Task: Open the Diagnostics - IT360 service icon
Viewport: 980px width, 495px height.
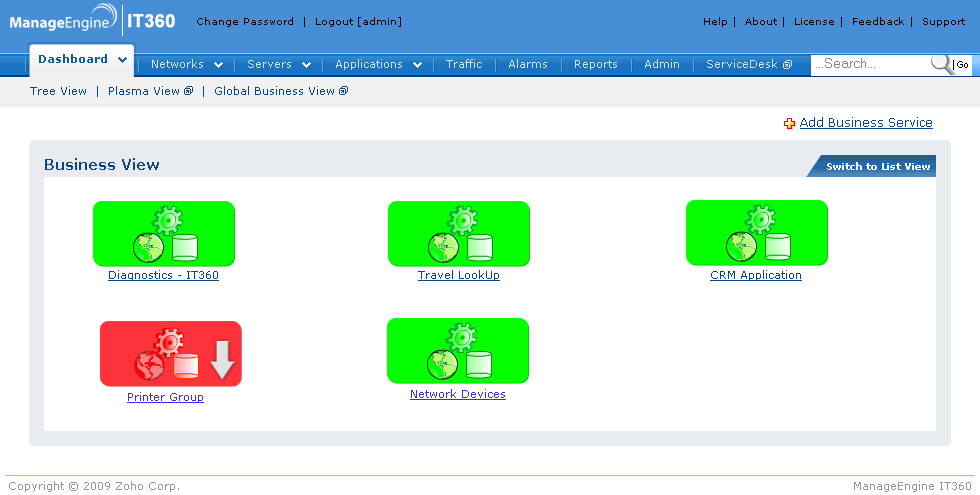Action: (164, 234)
